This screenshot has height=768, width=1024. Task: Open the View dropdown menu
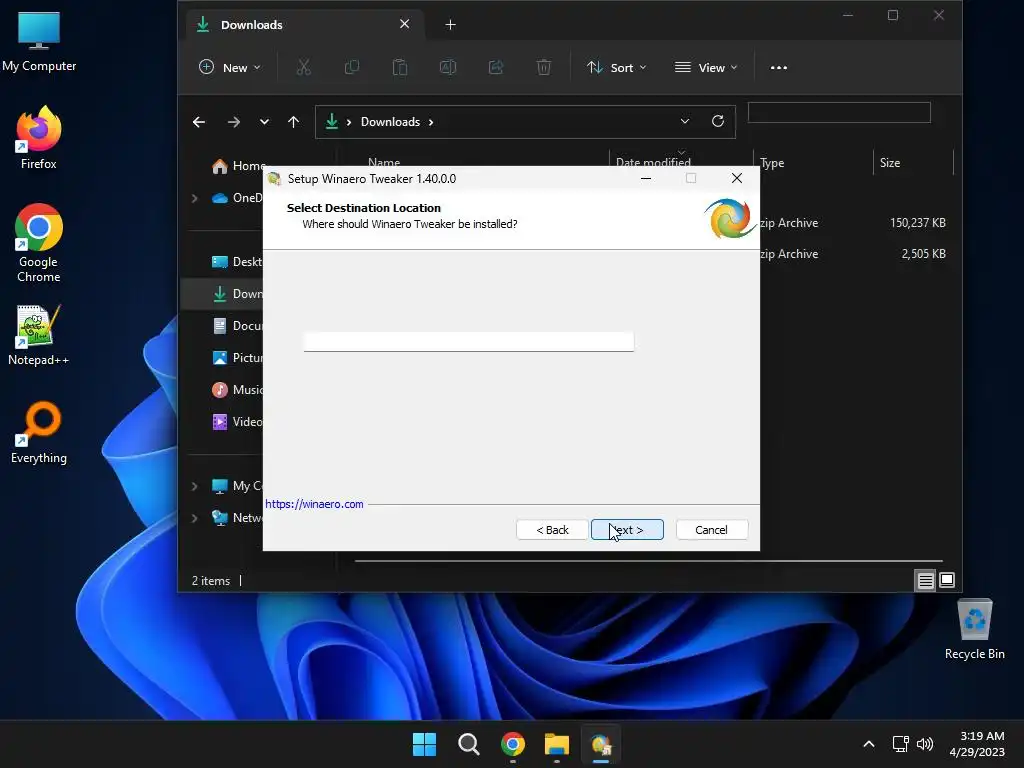pyautogui.click(x=706, y=67)
